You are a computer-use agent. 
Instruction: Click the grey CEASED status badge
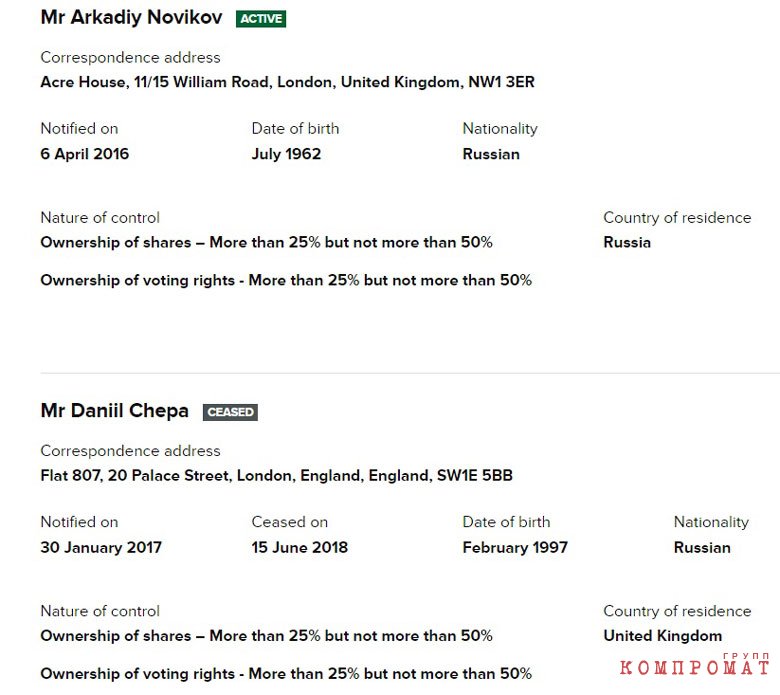pos(230,412)
